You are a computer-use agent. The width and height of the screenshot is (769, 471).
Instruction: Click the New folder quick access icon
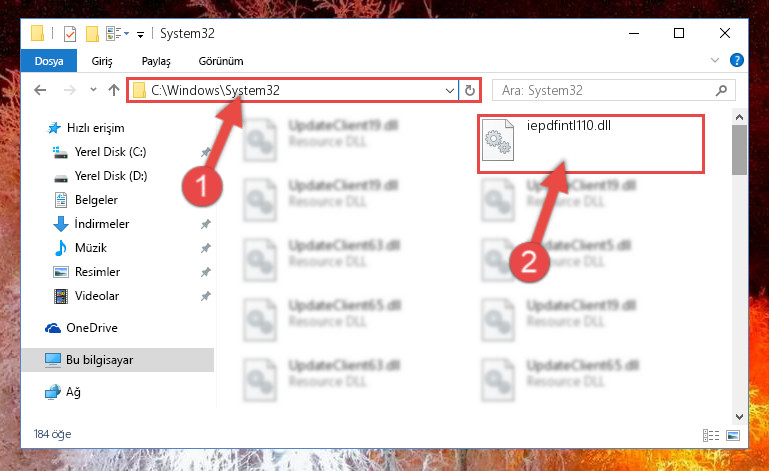click(92, 34)
